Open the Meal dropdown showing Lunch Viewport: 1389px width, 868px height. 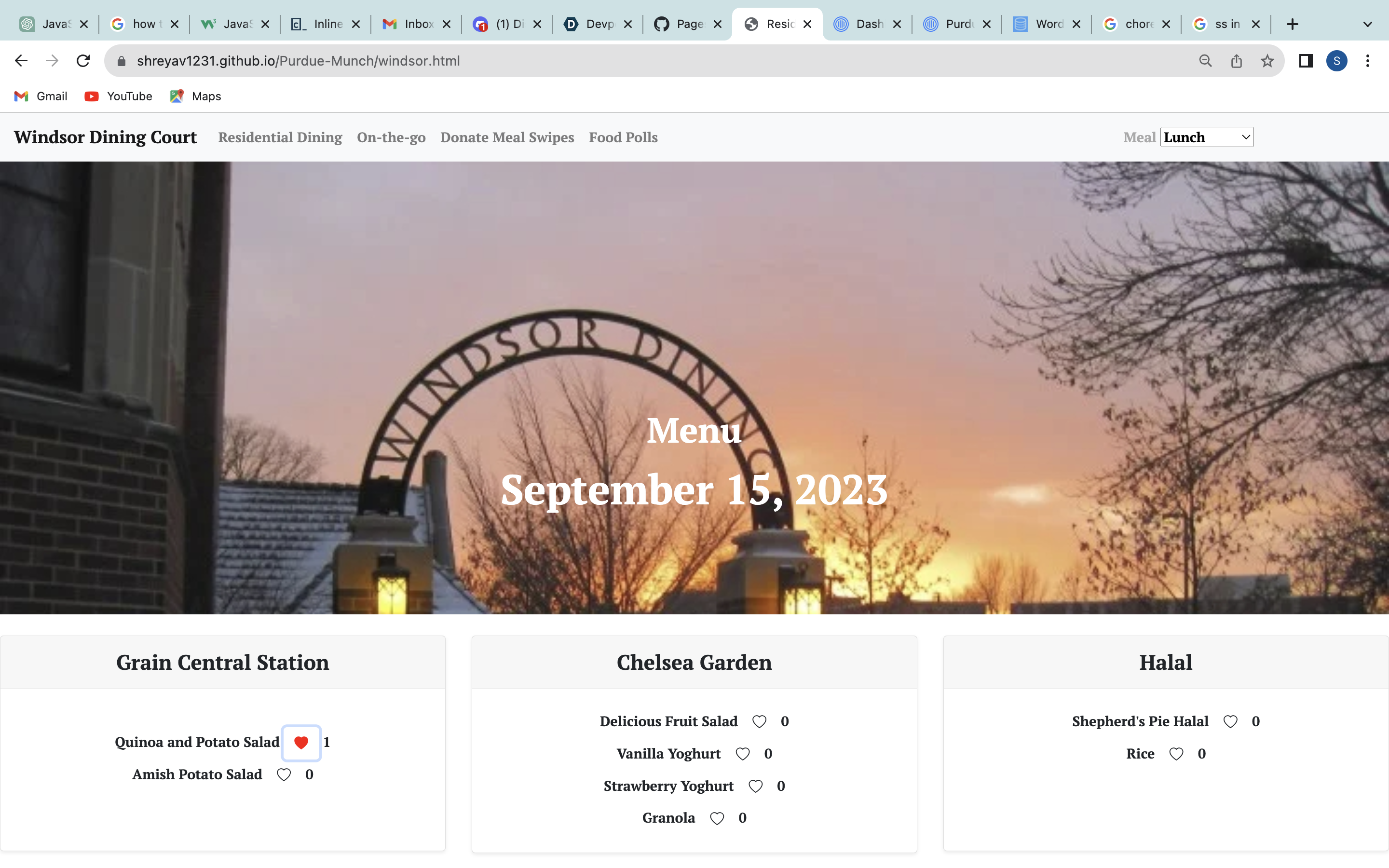(x=1207, y=137)
